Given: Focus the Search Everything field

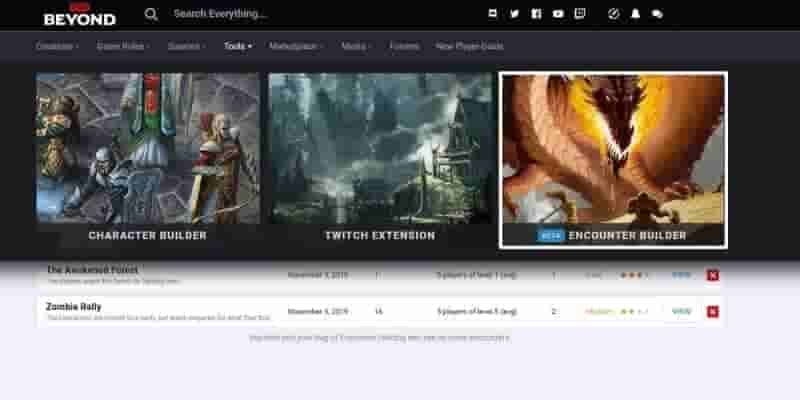Looking at the screenshot, I should pos(220,14).
